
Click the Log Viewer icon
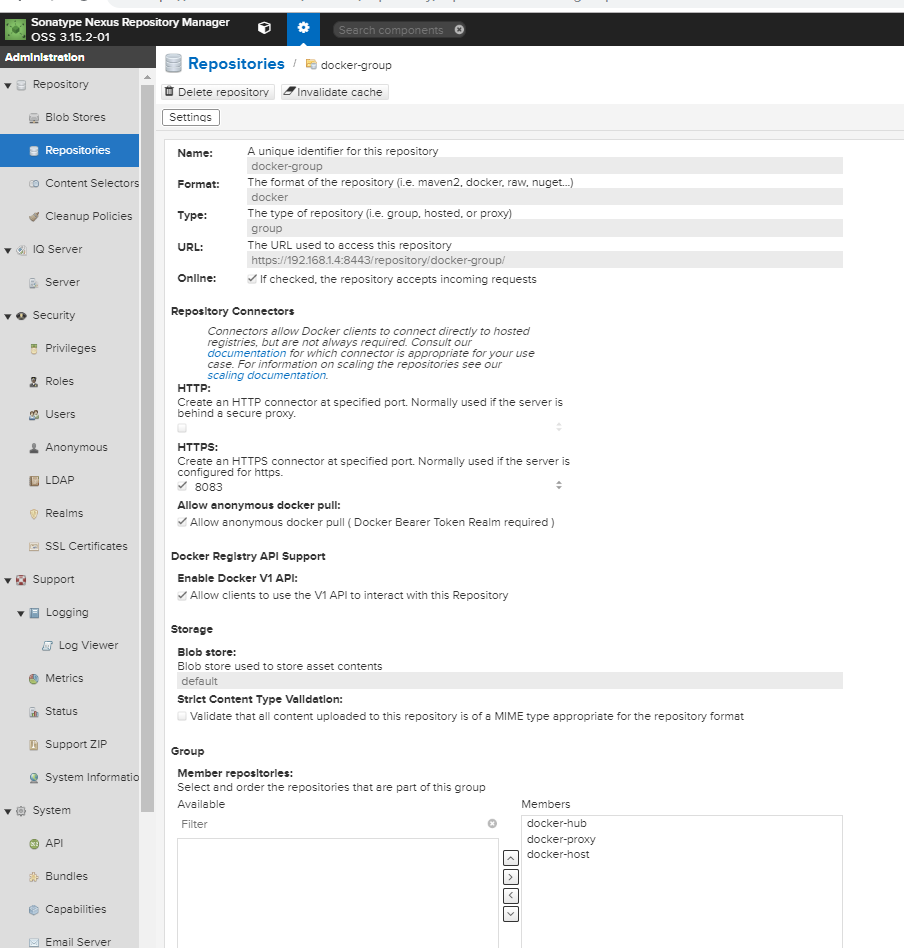pyautogui.click(x=47, y=646)
